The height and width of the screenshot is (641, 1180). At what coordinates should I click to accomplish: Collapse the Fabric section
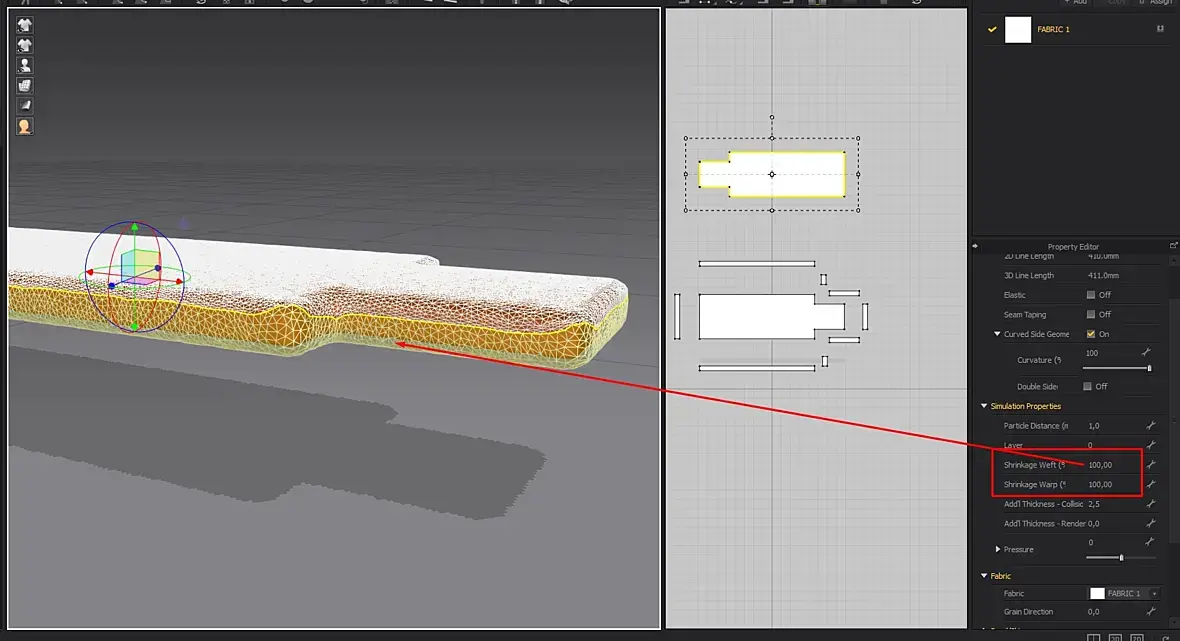984,576
